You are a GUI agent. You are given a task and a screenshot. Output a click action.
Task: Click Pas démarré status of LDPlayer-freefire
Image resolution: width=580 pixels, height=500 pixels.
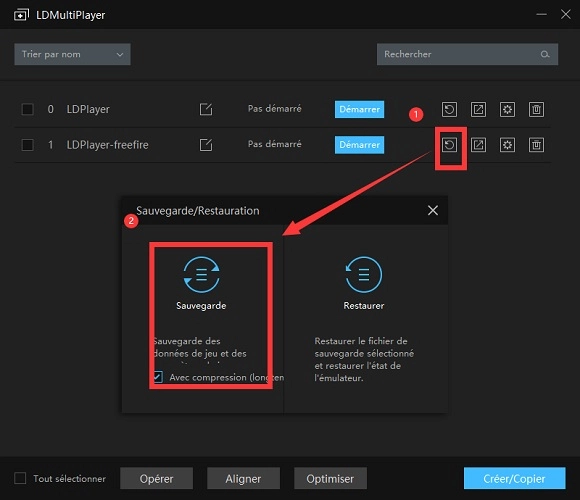275,144
